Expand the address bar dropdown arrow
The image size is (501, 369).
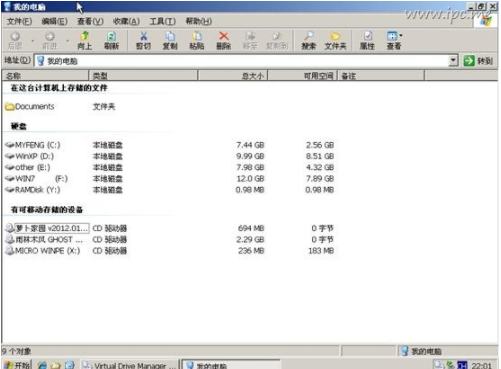pos(453,61)
